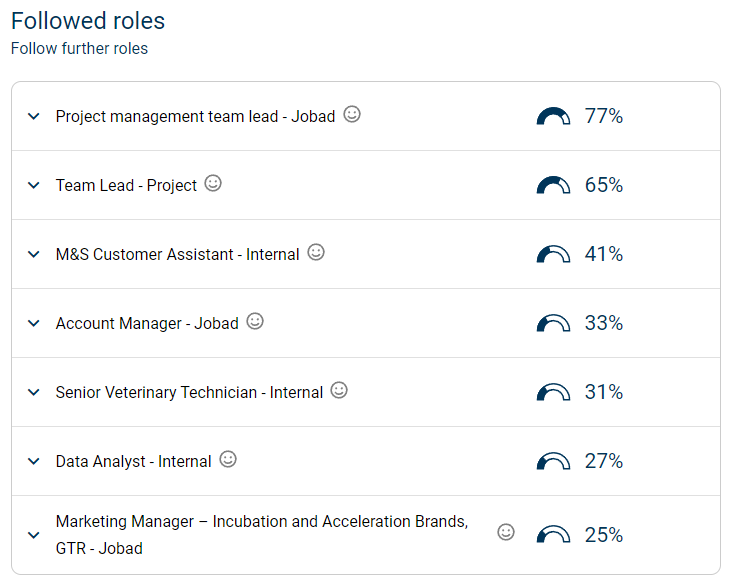Expand the Team Lead - Project row
This screenshot has width=731, height=577.
(x=34, y=186)
